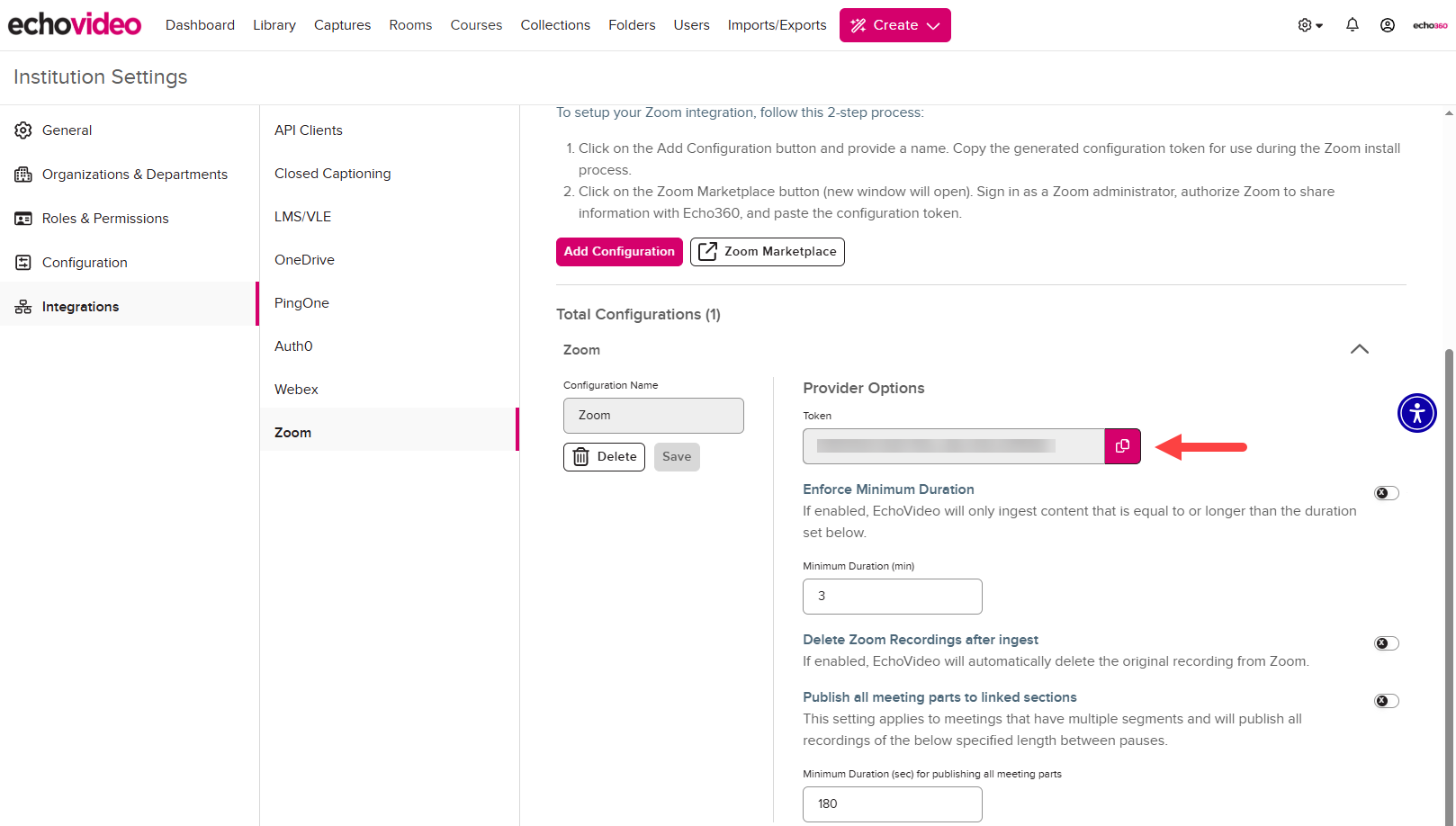Select the Integrations sidebar icon

(x=23, y=306)
